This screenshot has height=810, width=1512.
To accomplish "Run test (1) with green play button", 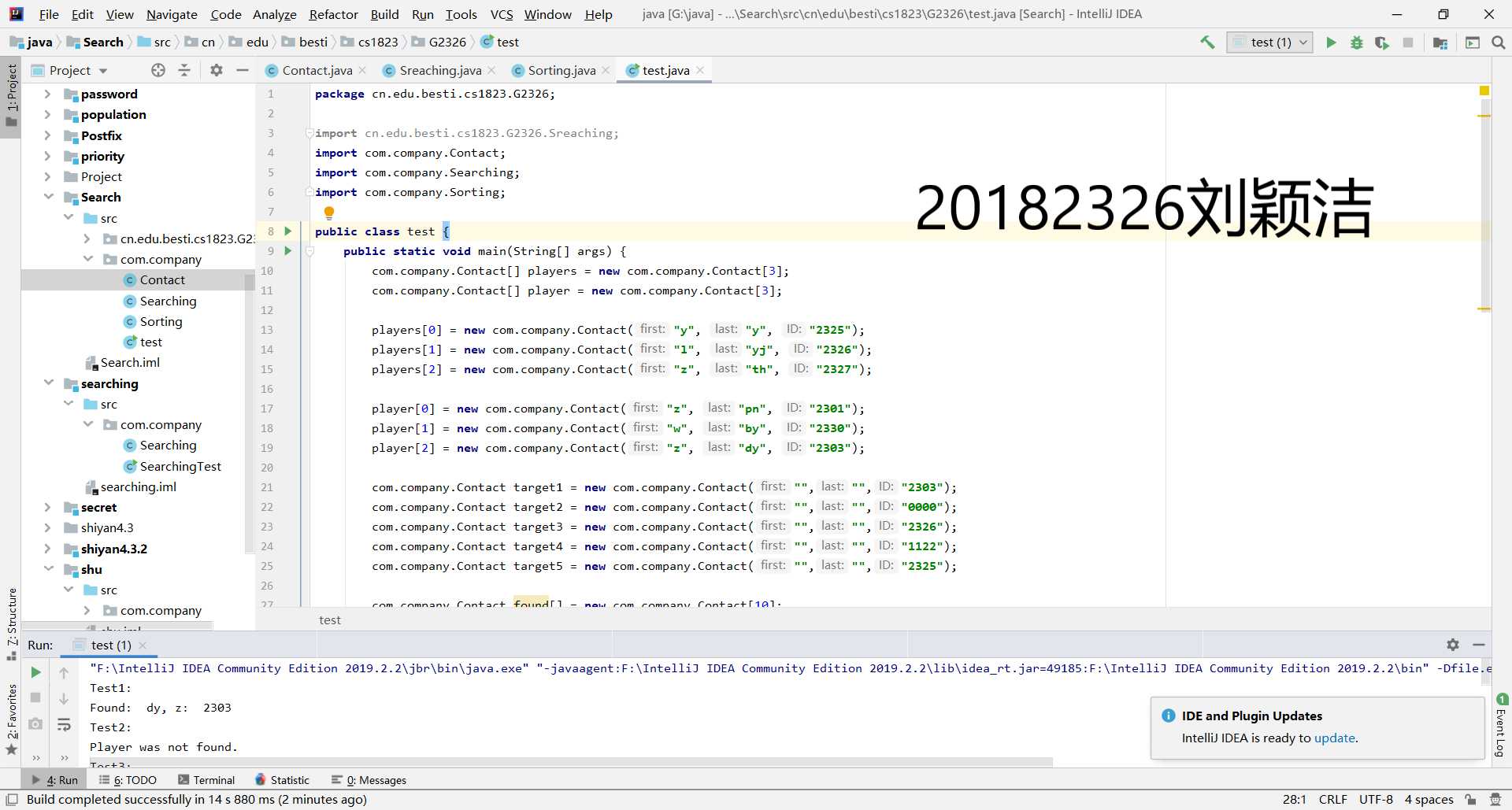I will click(1331, 43).
